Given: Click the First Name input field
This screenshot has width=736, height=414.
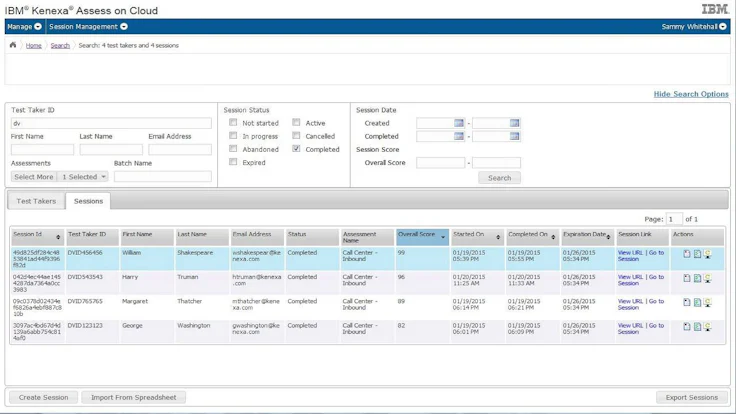Looking at the screenshot, I should click(42, 150).
